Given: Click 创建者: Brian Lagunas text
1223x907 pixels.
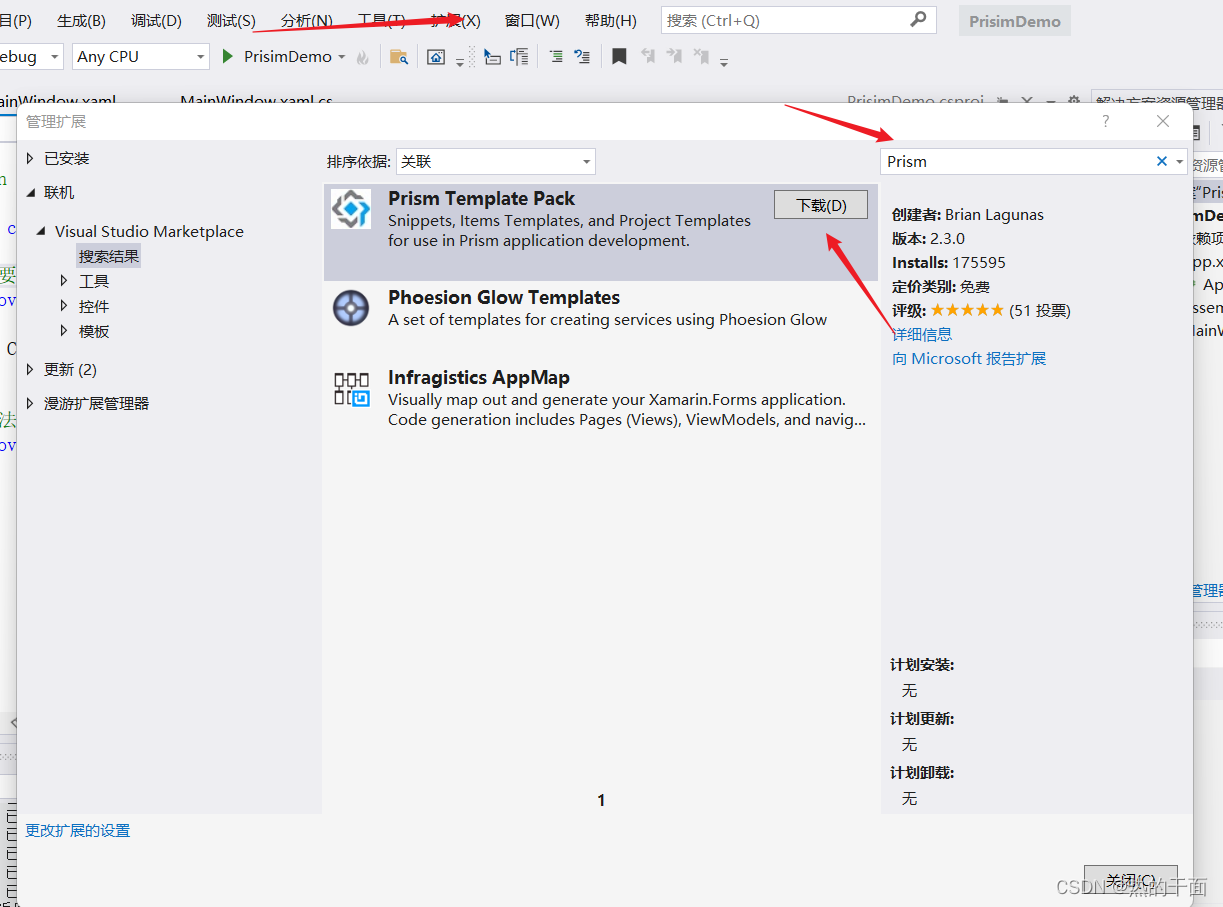Looking at the screenshot, I should click(x=966, y=214).
